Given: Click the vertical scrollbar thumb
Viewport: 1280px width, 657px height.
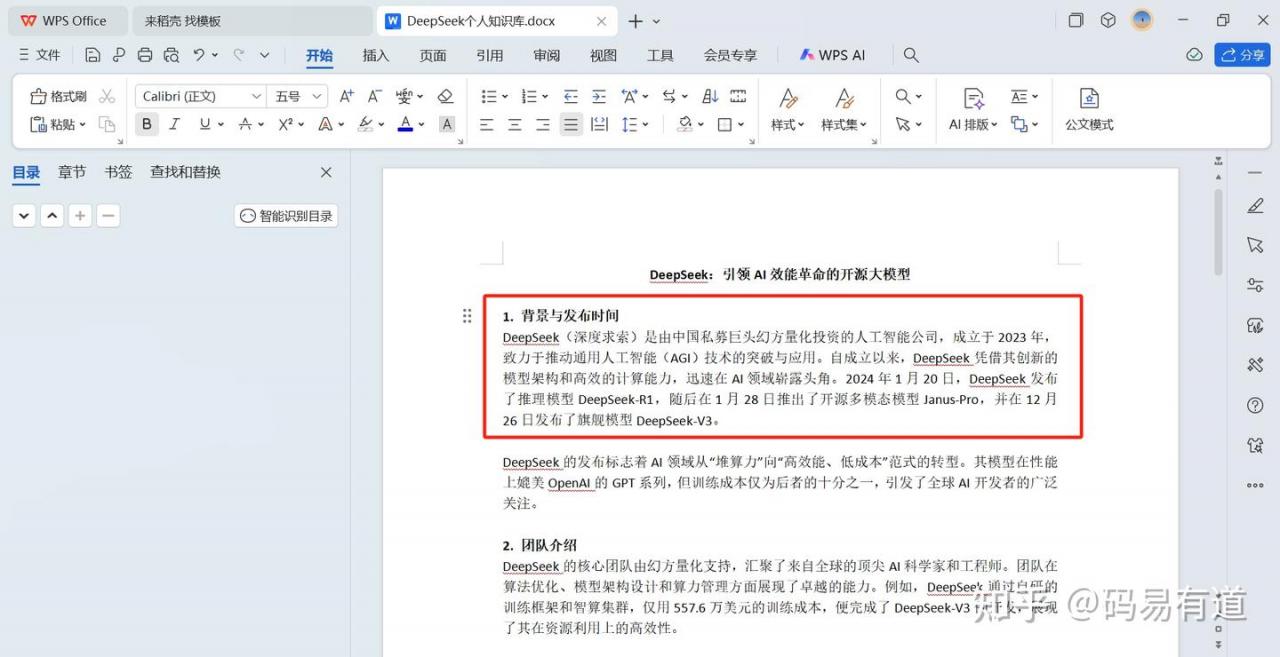Looking at the screenshot, I should (x=1218, y=231).
